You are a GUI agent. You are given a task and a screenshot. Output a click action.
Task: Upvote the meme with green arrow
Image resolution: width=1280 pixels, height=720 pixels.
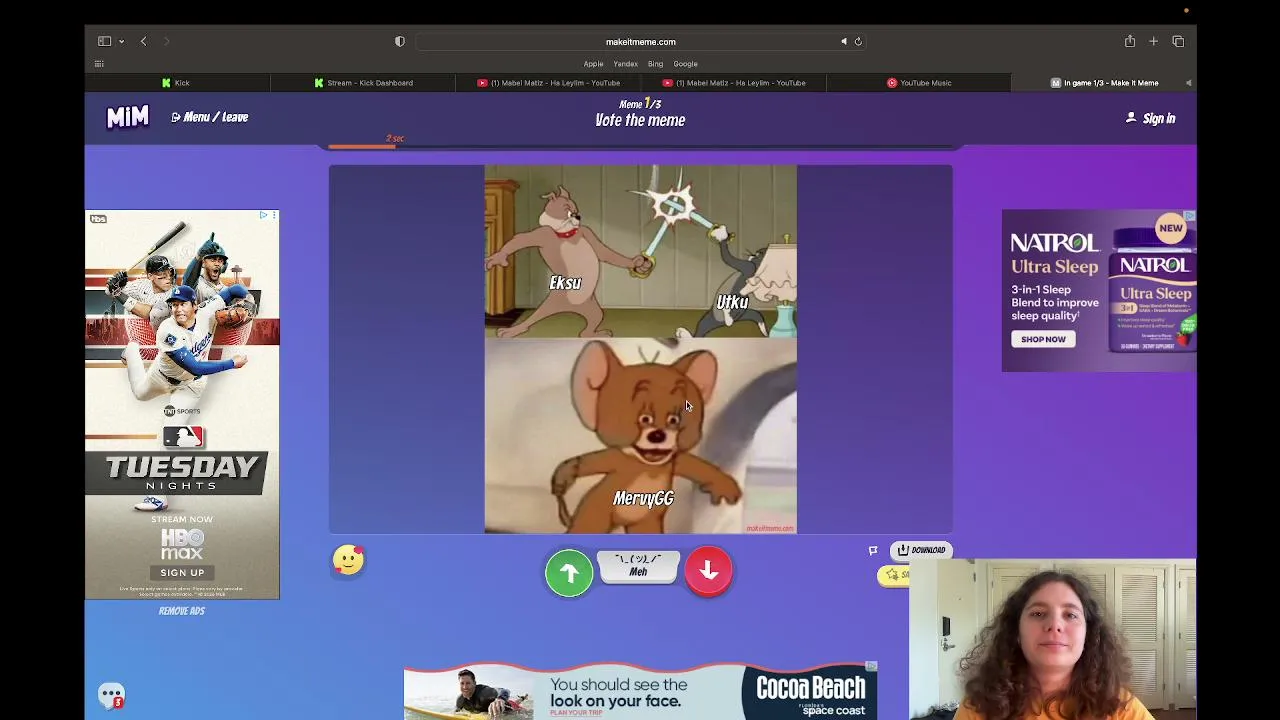coord(569,572)
